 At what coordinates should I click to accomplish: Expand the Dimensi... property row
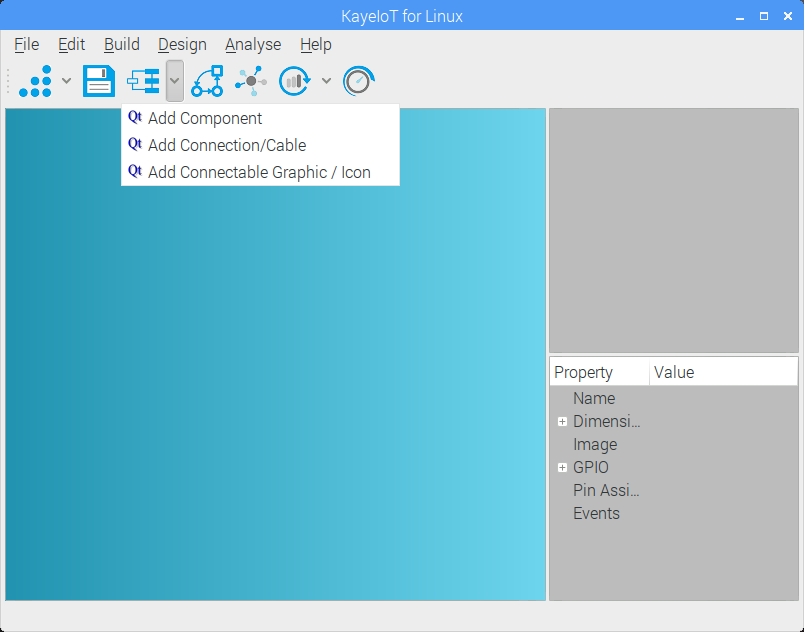coord(562,421)
